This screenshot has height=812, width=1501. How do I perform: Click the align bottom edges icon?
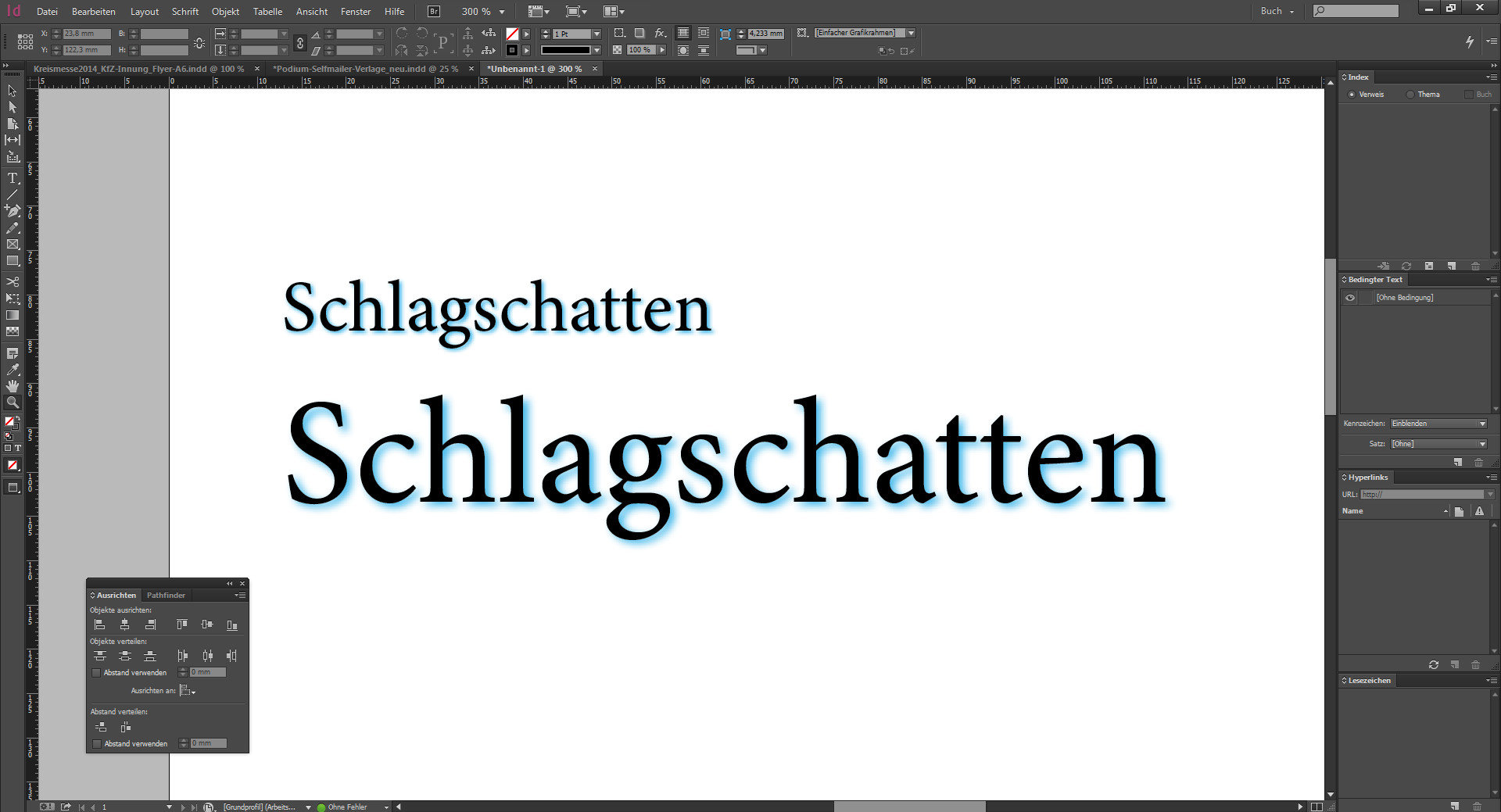(232, 624)
